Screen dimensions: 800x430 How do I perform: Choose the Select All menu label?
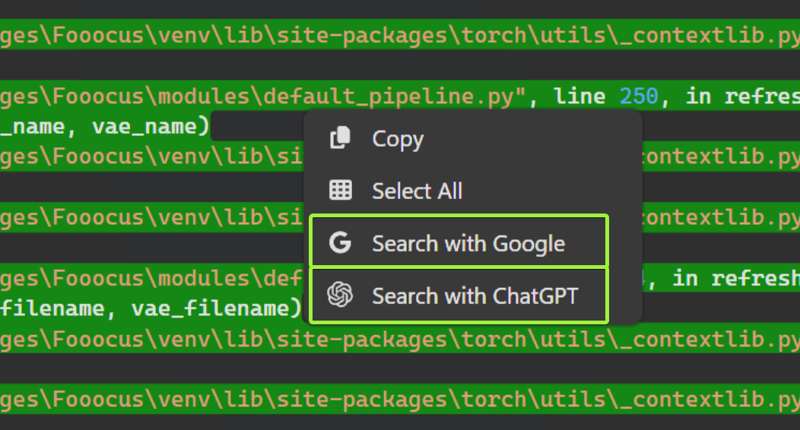416,190
